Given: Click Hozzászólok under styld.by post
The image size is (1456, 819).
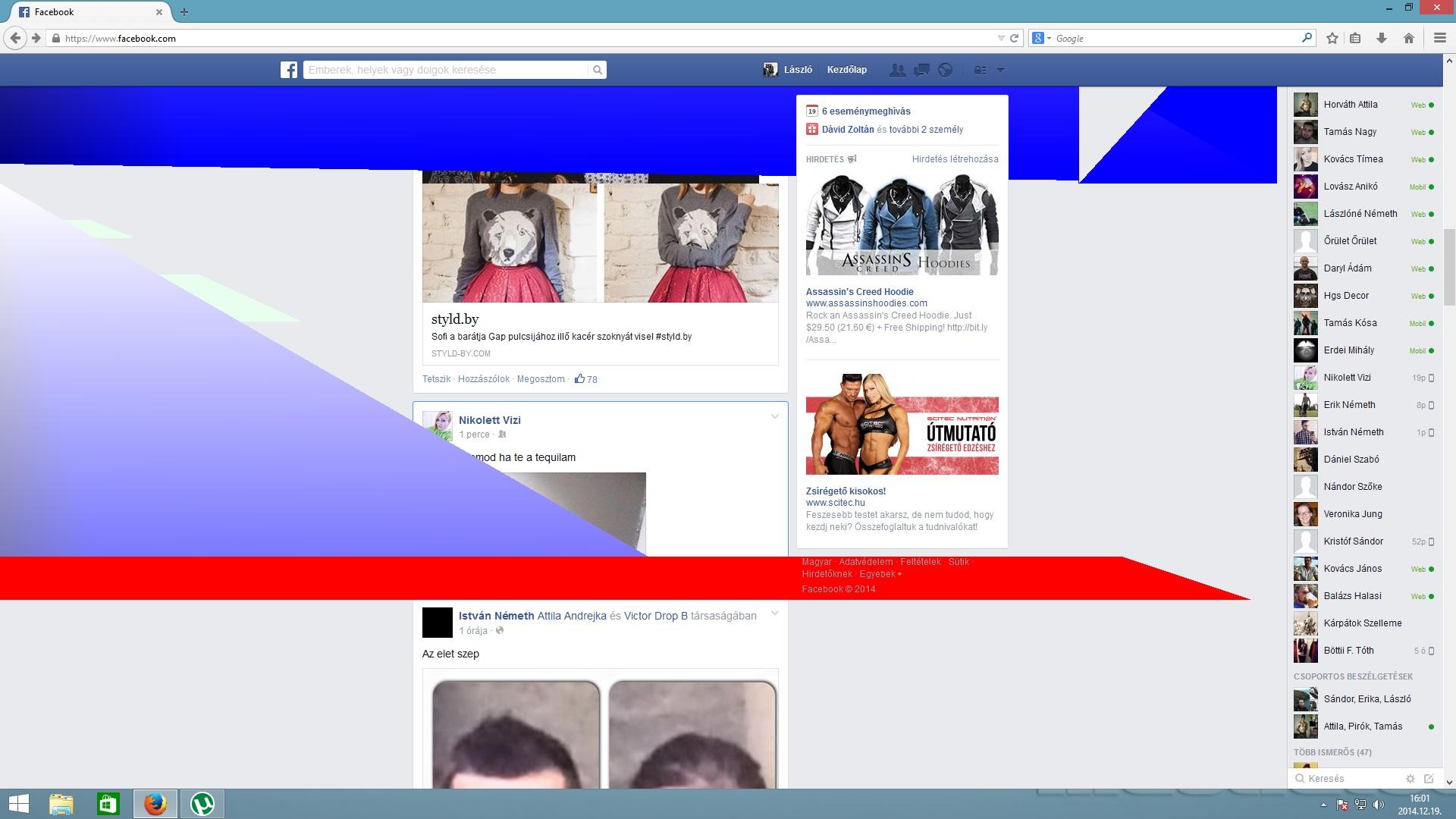Looking at the screenshot, I should pyautogui.click(x=484, y=379).
